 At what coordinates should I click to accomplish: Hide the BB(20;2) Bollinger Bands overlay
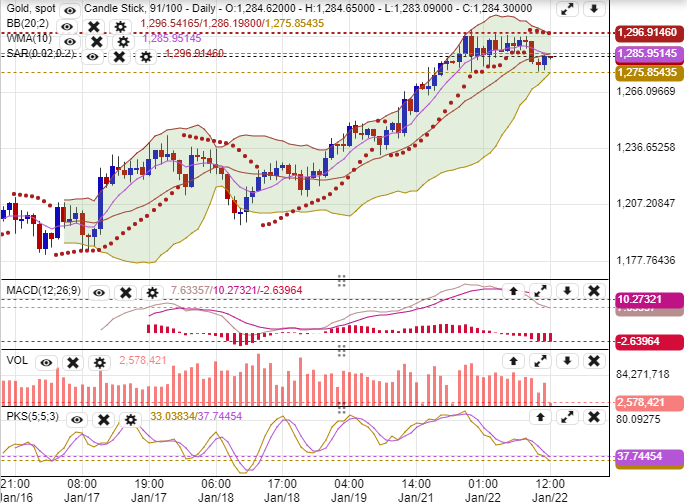coord(67,25)
